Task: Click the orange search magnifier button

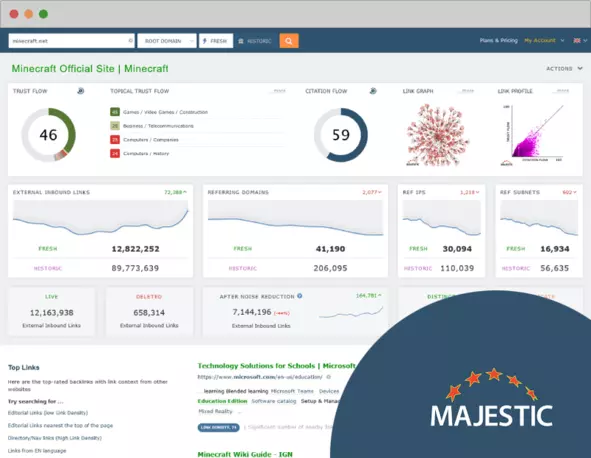Action: 289,41
